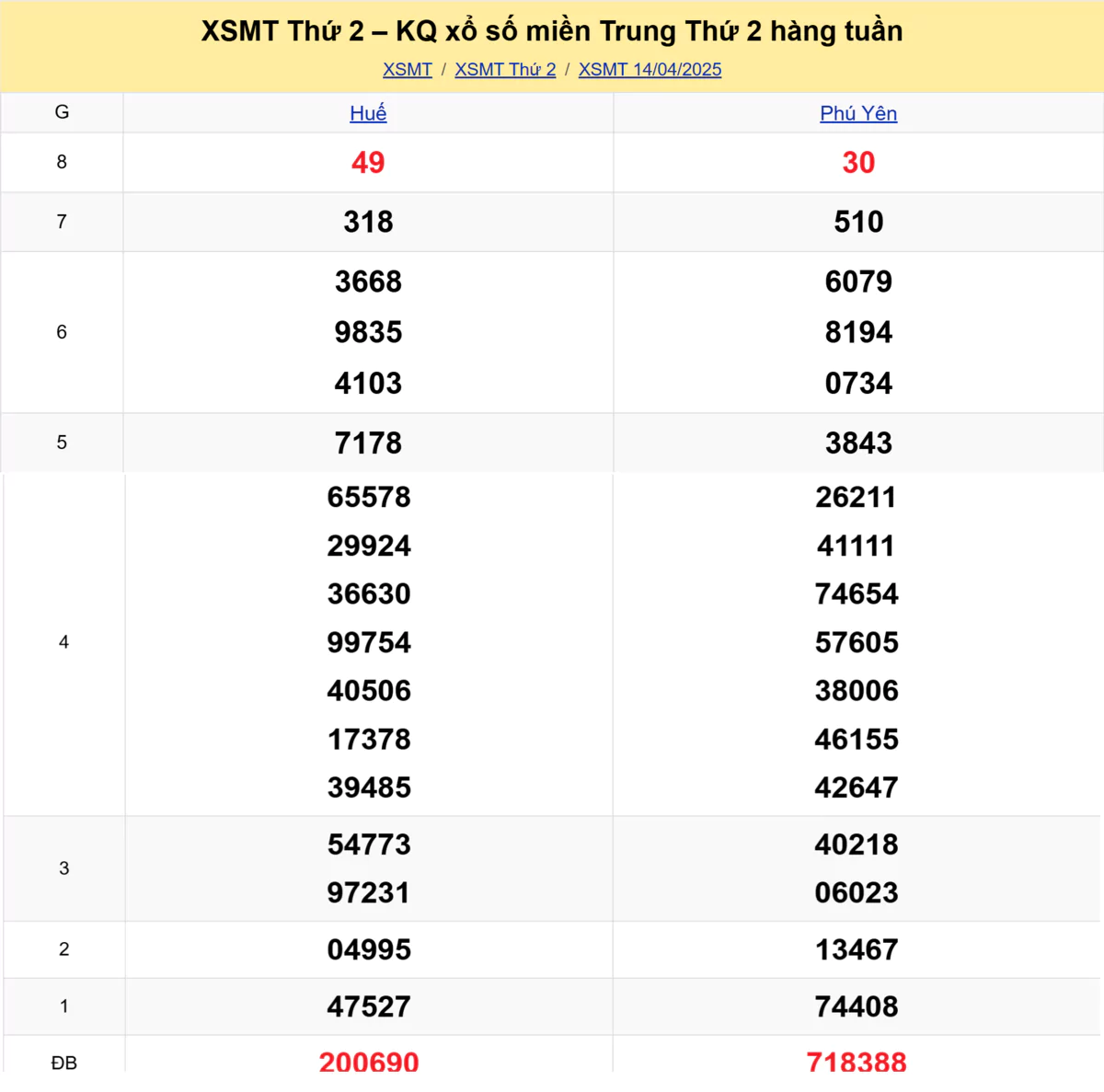Open the XSMT 14/04/2025 link
1104x1092 pixels.
650,70
